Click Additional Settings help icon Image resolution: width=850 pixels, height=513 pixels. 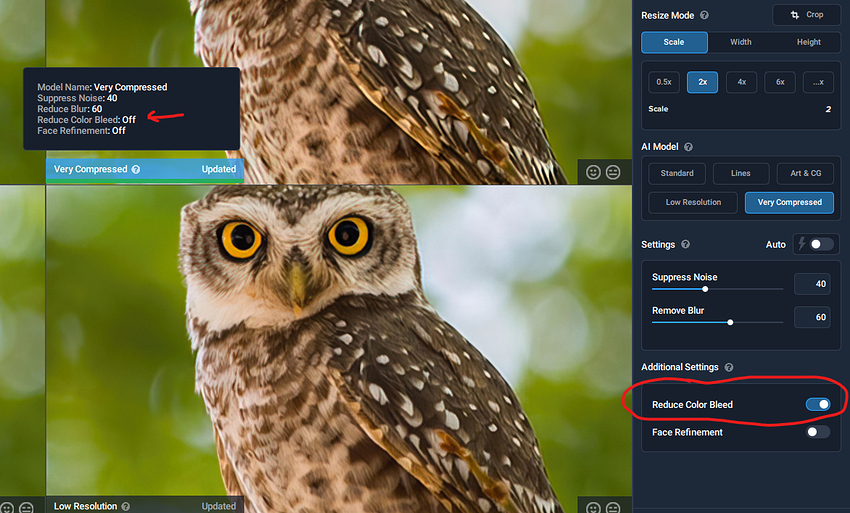(729, 368)
